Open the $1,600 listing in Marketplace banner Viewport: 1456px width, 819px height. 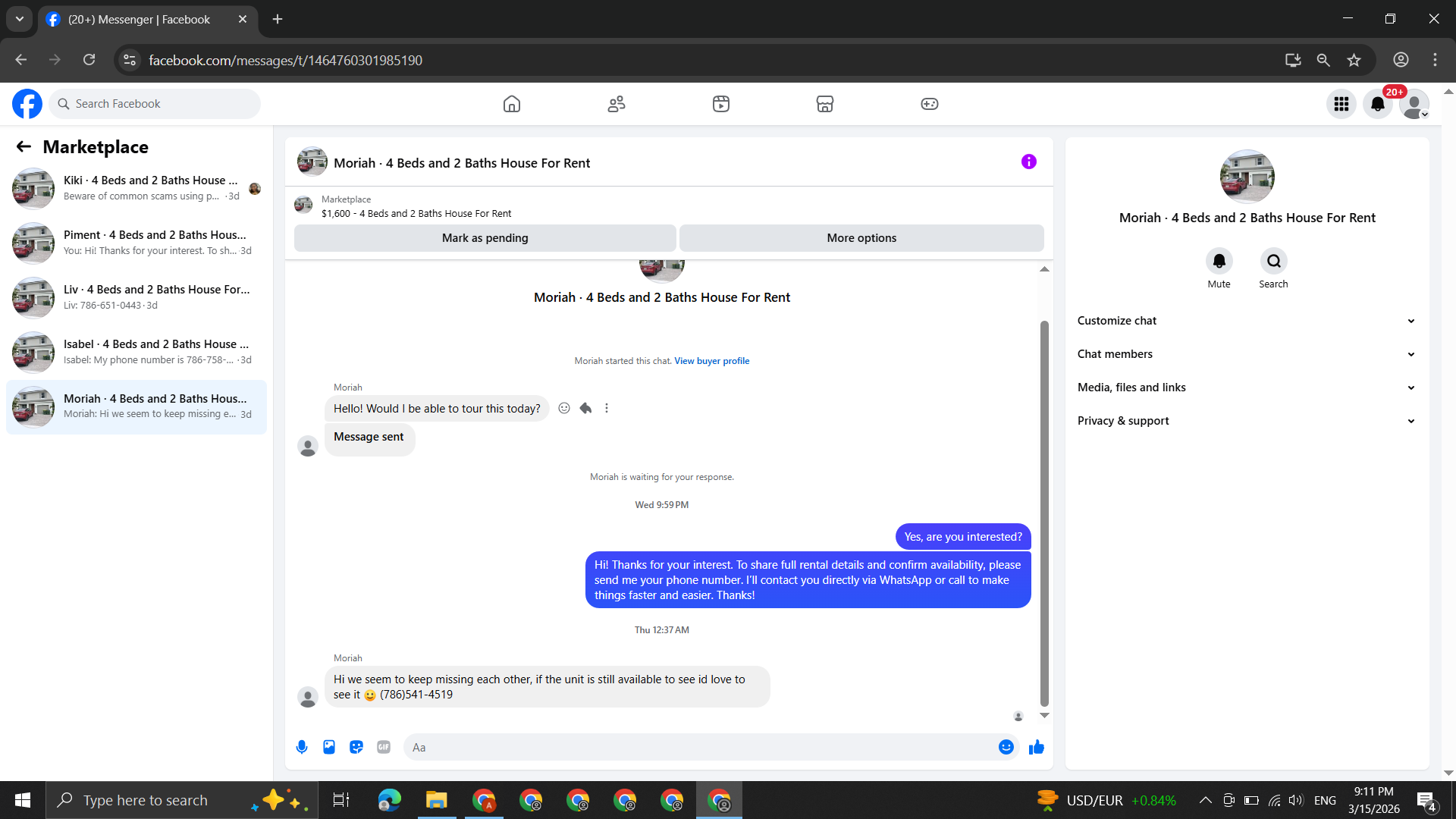416,214
